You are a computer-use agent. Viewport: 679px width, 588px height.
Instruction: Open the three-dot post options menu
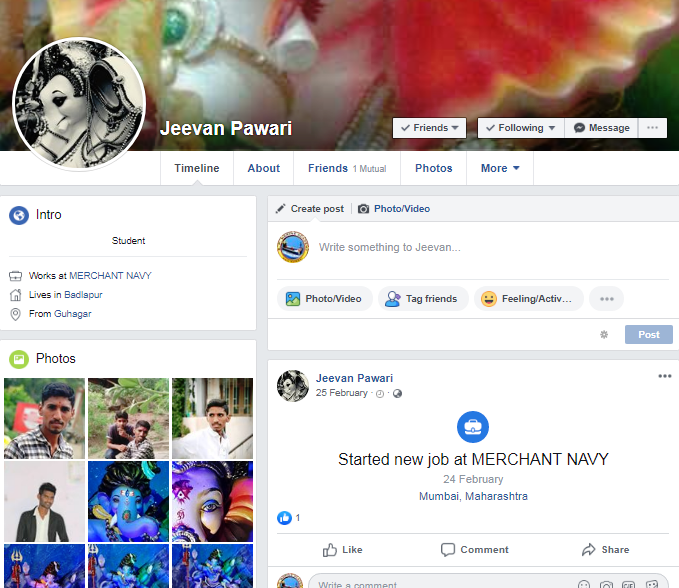click(665, 376)
